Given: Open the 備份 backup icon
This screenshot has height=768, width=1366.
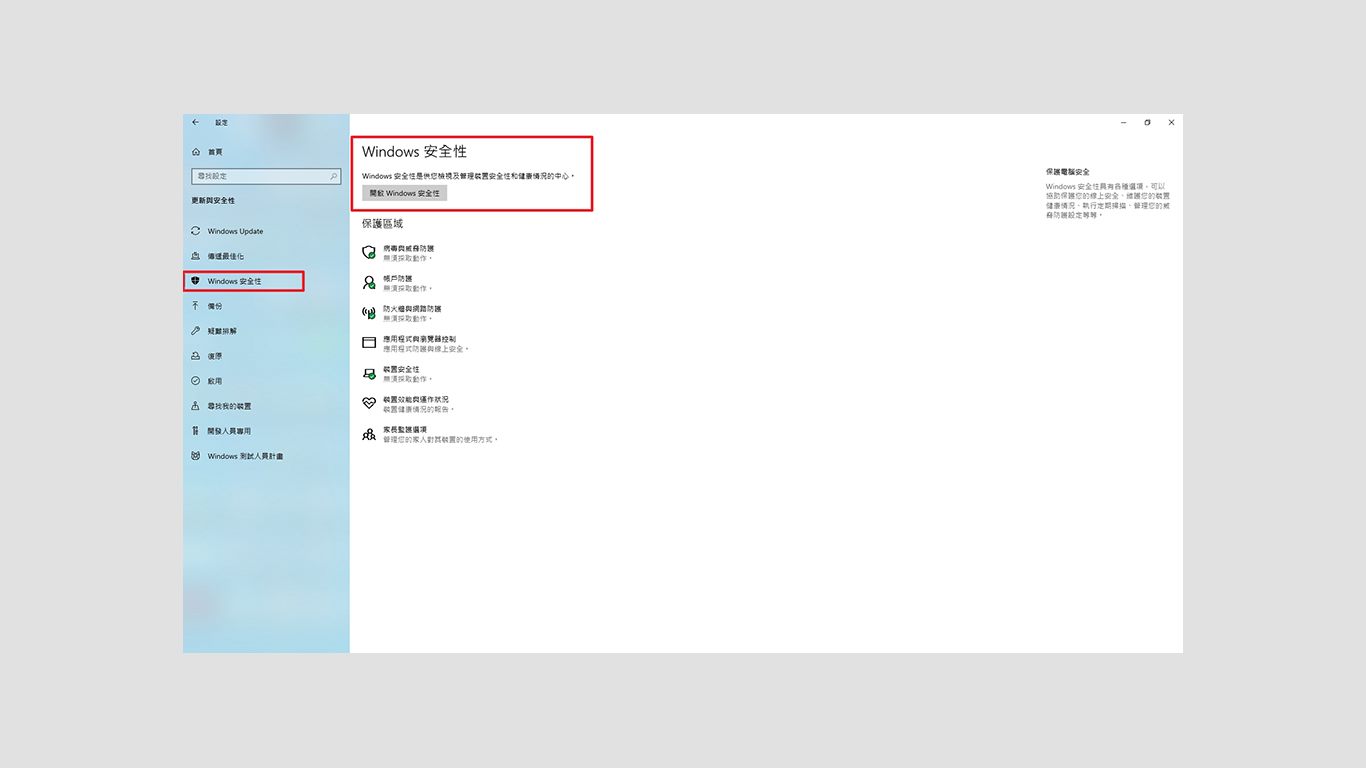Looking at the screenshot, I should coord(195,306).
